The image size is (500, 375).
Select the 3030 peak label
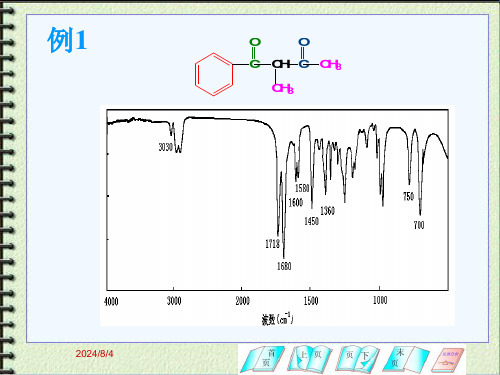166,147
